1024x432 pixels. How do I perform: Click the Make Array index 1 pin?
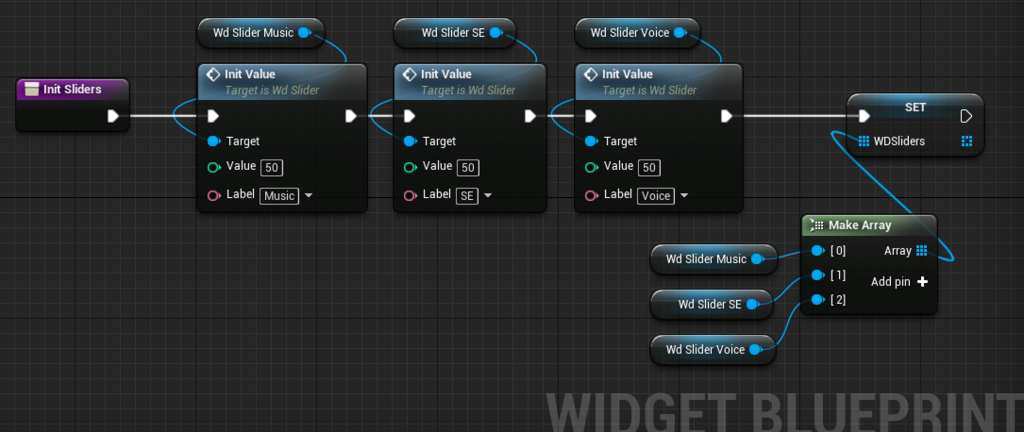tap(817, 275)
